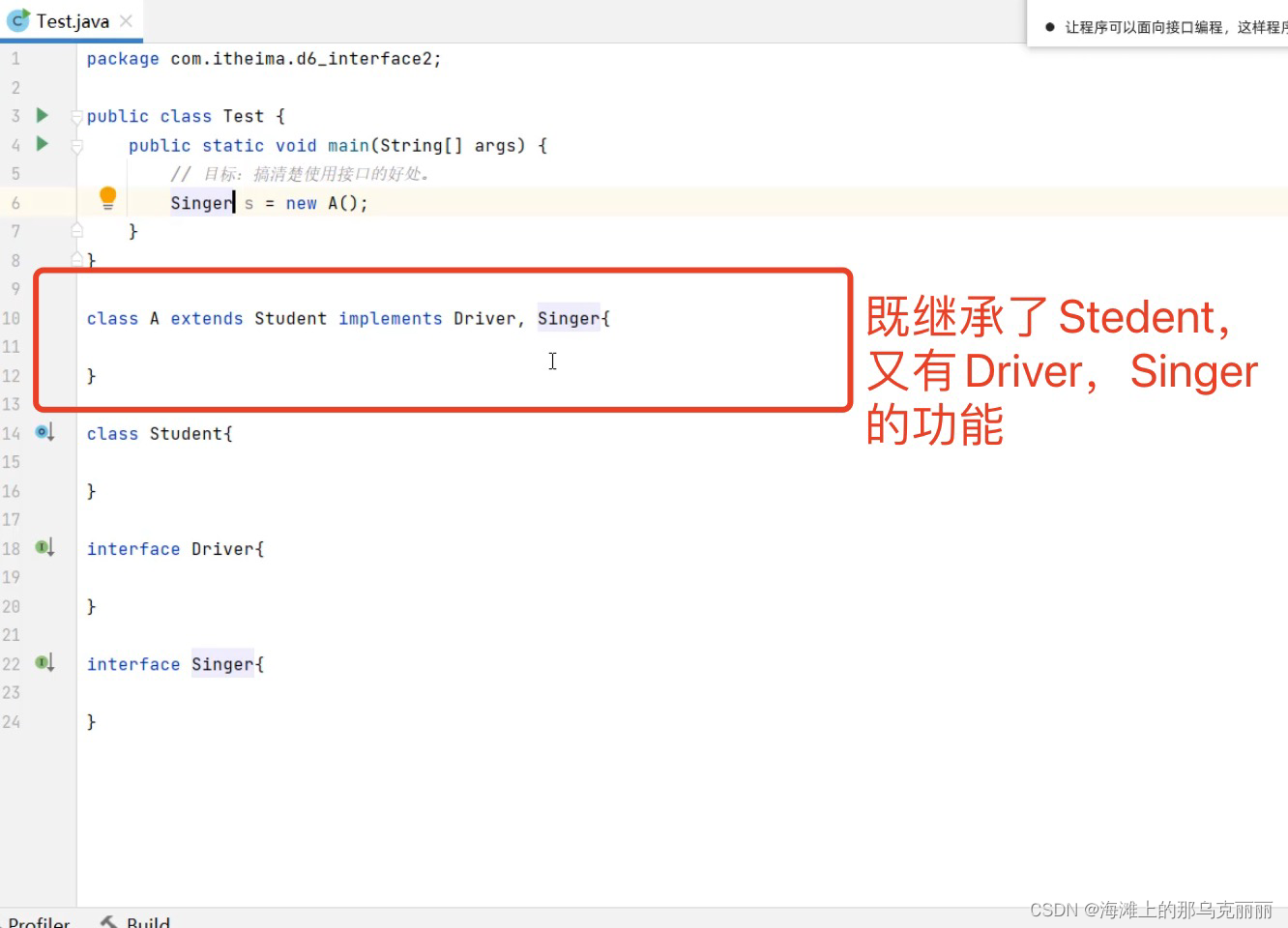
Task: Click the Build hammer icon
Action: (x=110, y=921)
